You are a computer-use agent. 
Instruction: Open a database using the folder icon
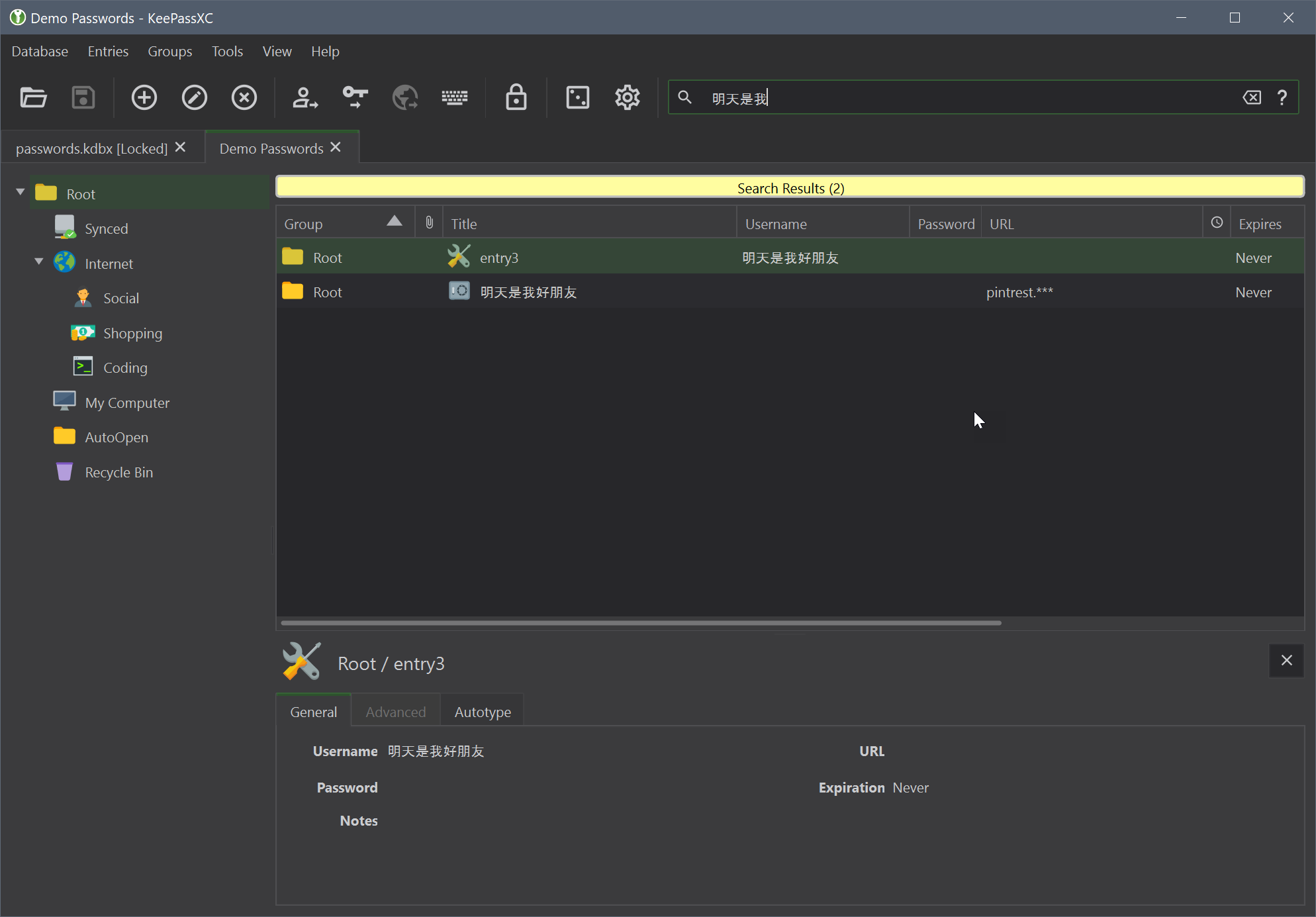coord(33,97)
